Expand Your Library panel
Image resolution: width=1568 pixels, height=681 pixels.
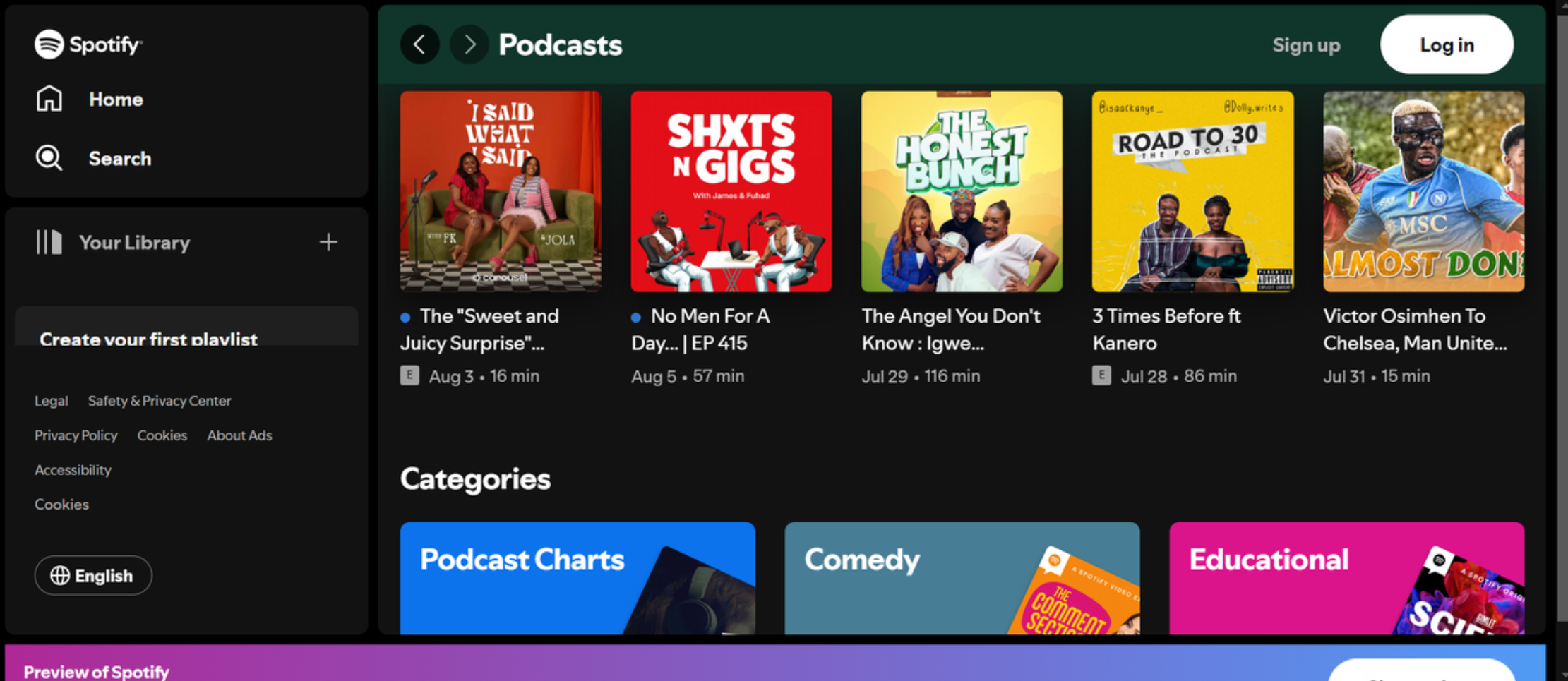pos(134,242)
